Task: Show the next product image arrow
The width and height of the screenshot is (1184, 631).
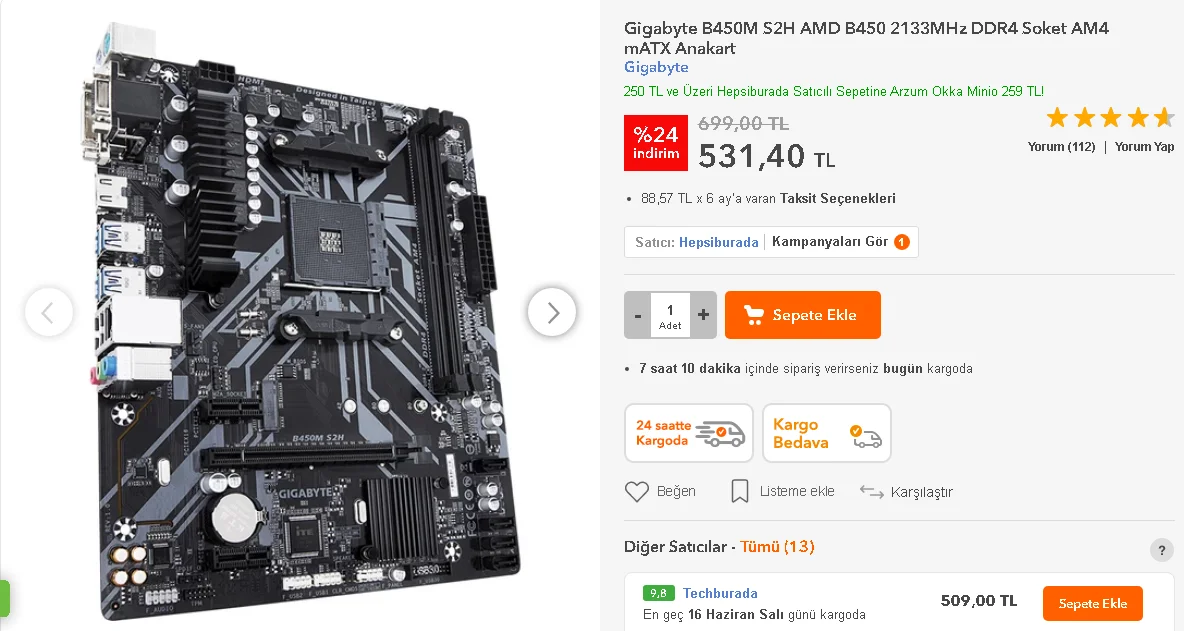Action: 552,312
